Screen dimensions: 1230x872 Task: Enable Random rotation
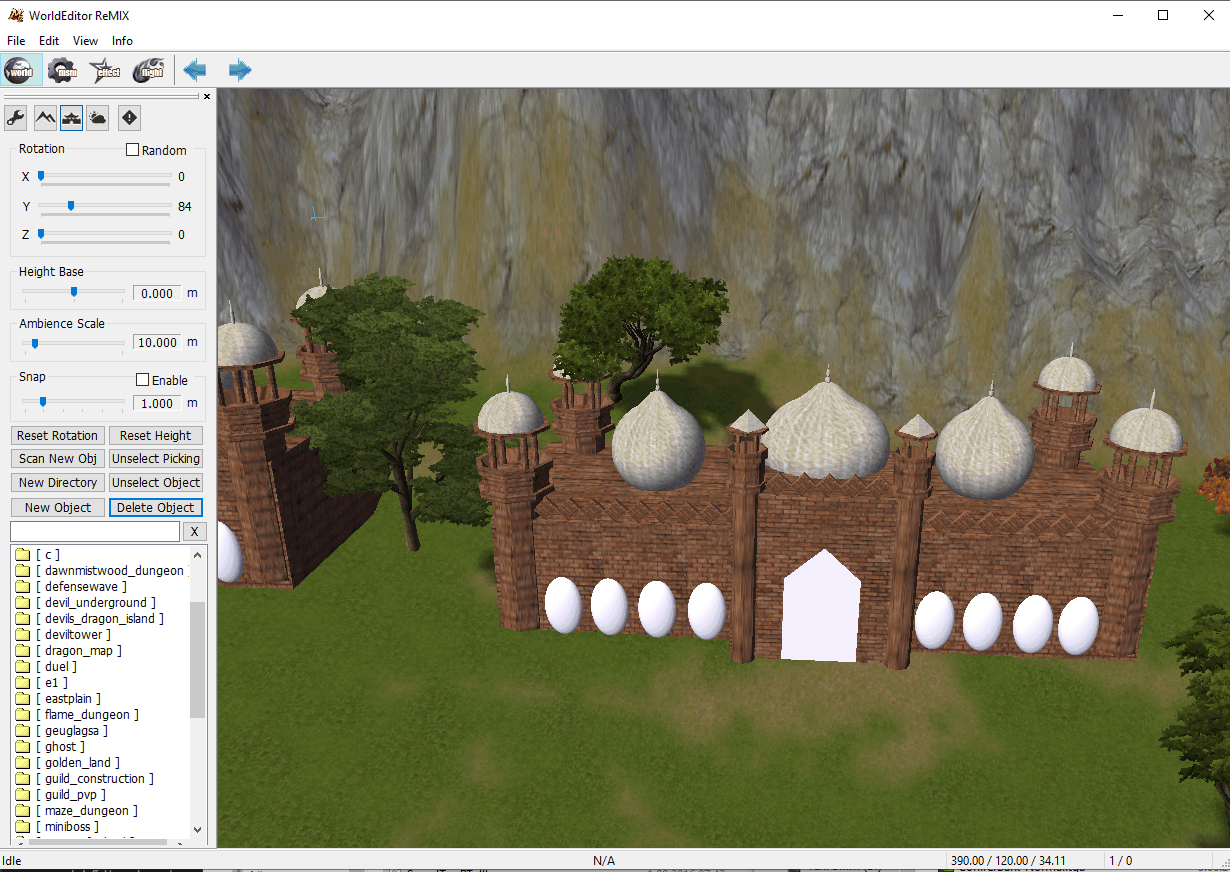(132, 149)
